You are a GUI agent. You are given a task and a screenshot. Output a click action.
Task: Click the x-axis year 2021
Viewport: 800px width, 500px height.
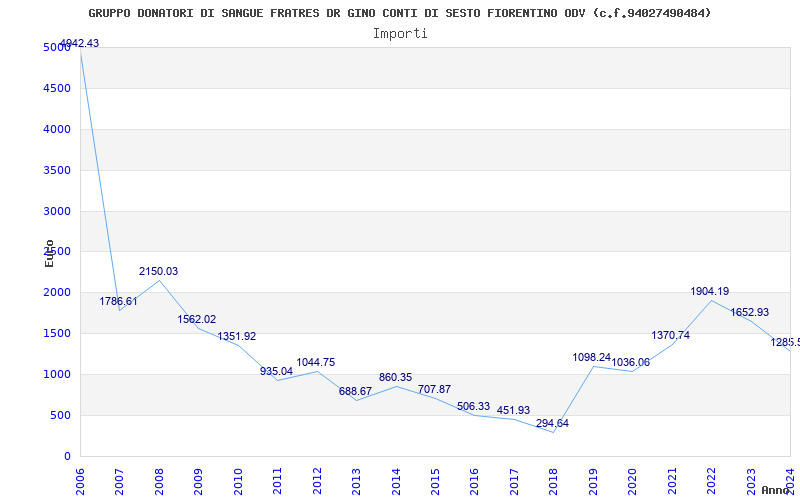click(672, 481)
